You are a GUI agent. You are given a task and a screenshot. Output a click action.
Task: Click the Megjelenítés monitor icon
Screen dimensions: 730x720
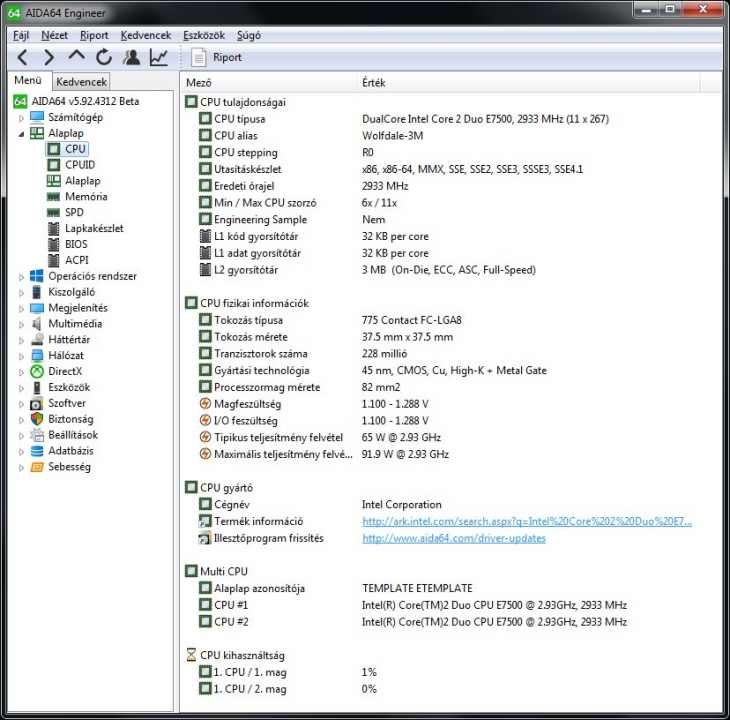pos(37,308)
